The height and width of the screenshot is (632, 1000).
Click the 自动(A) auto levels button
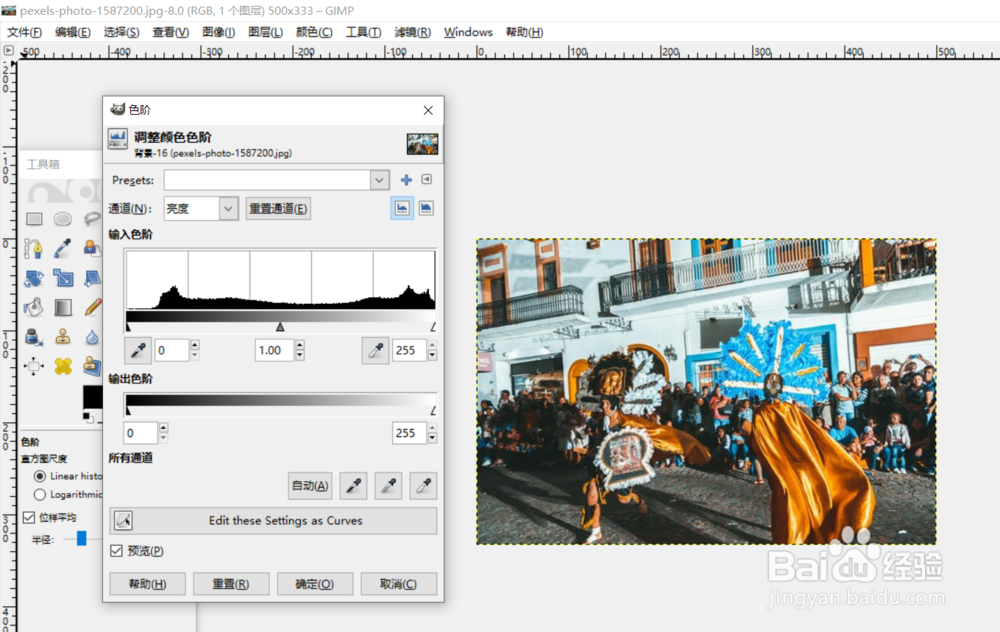[x=310, y=486]
